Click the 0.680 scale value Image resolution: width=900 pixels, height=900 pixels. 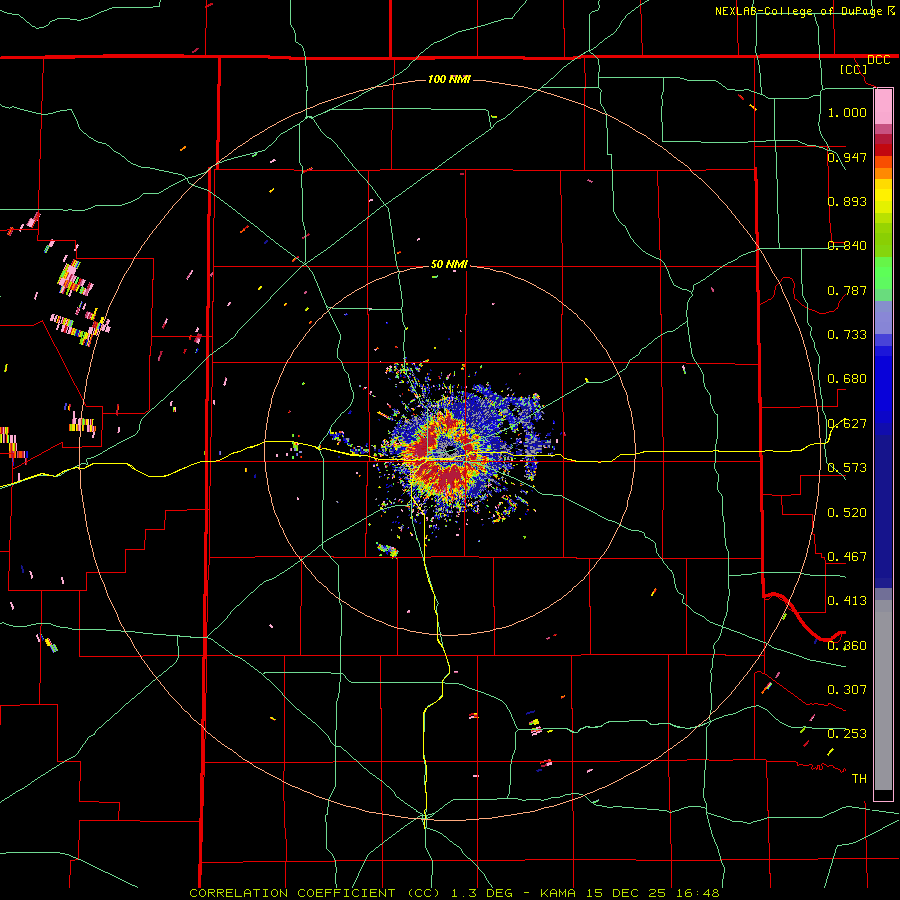click(847, 379)
